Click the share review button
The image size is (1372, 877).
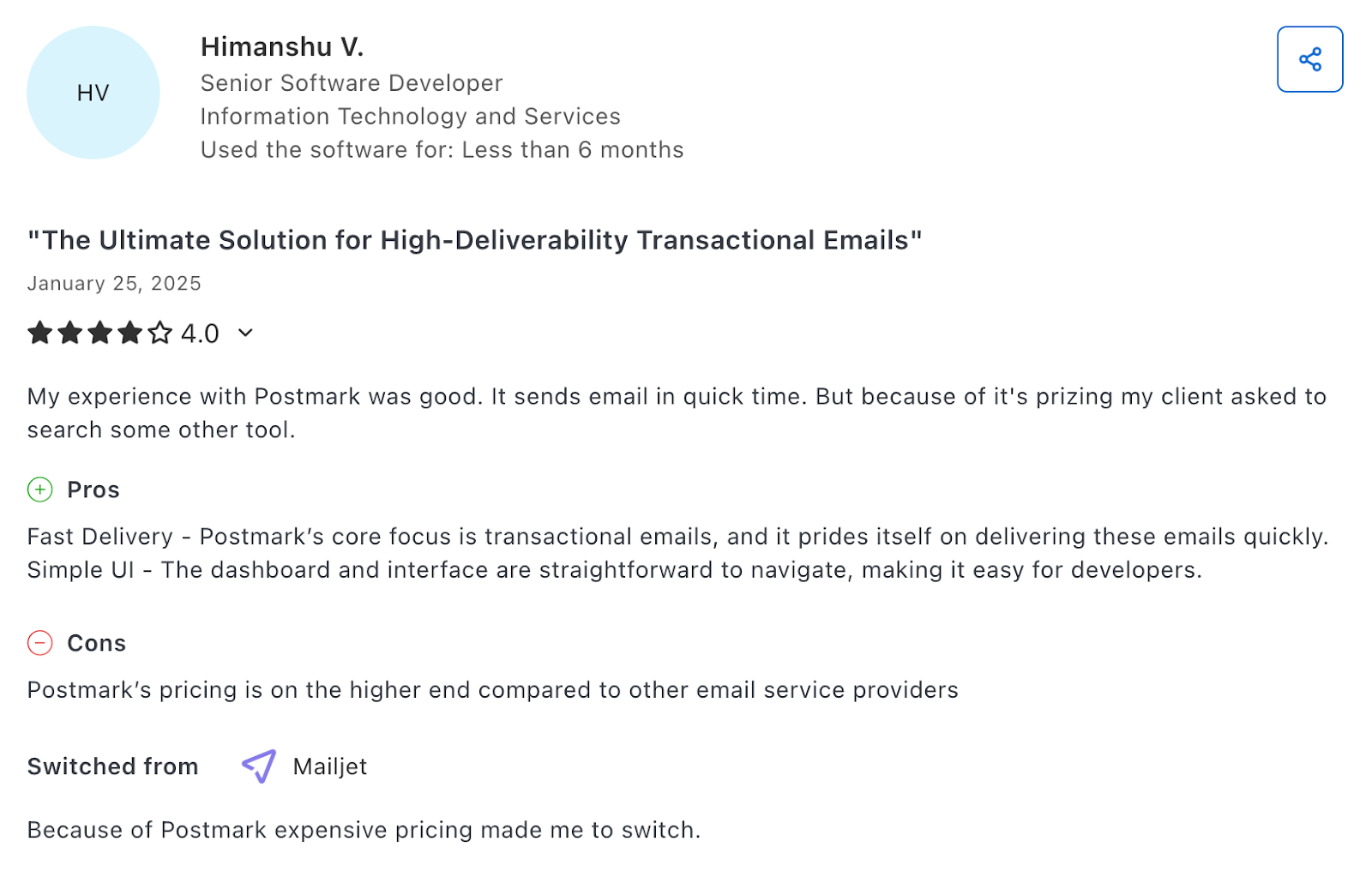[1309, 59]
